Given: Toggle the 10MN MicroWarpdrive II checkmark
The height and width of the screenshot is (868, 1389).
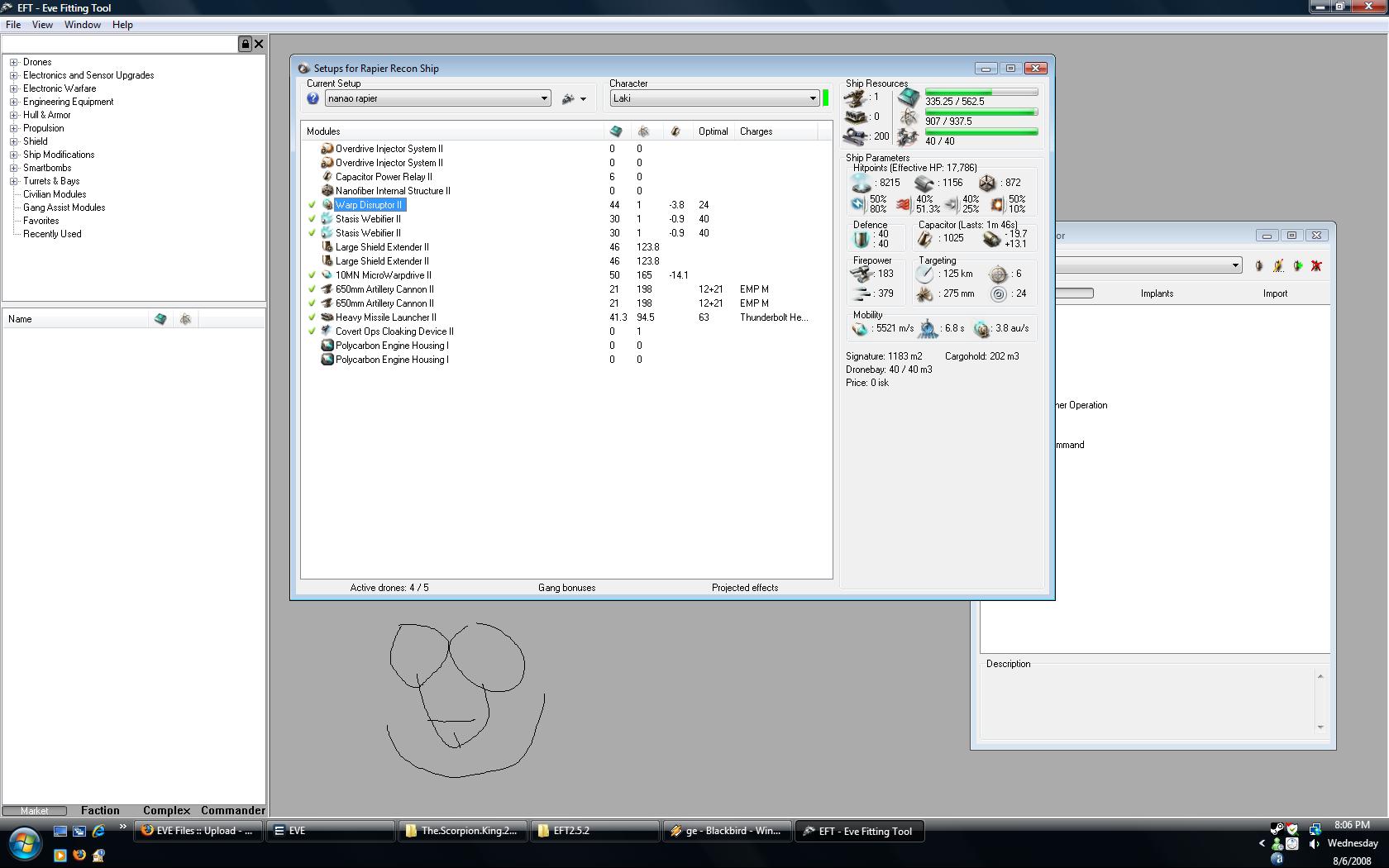Looking at the screenshot, I should [312, 275].
